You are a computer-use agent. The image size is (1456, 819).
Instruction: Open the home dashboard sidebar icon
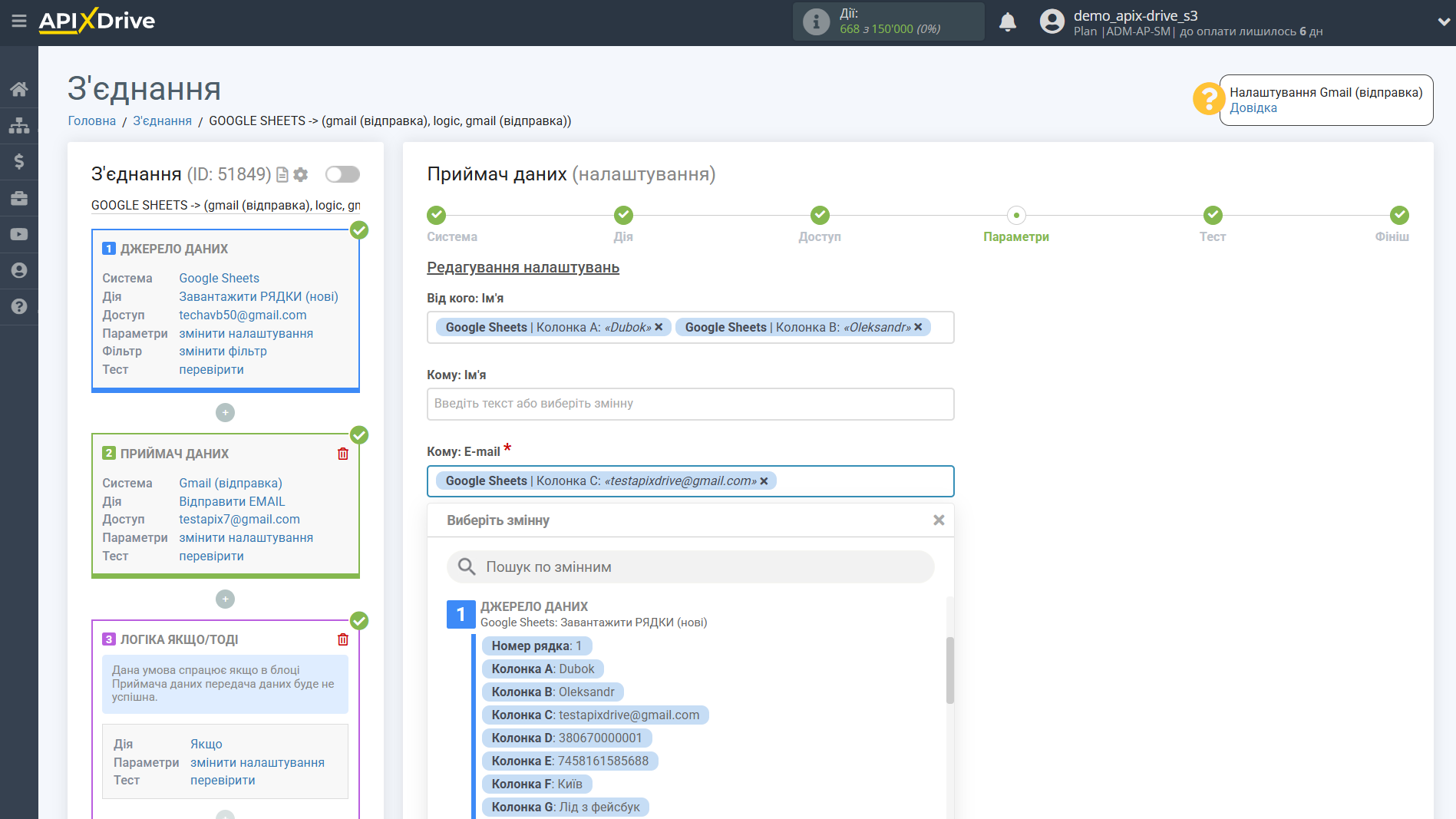(x=19, y=89)
